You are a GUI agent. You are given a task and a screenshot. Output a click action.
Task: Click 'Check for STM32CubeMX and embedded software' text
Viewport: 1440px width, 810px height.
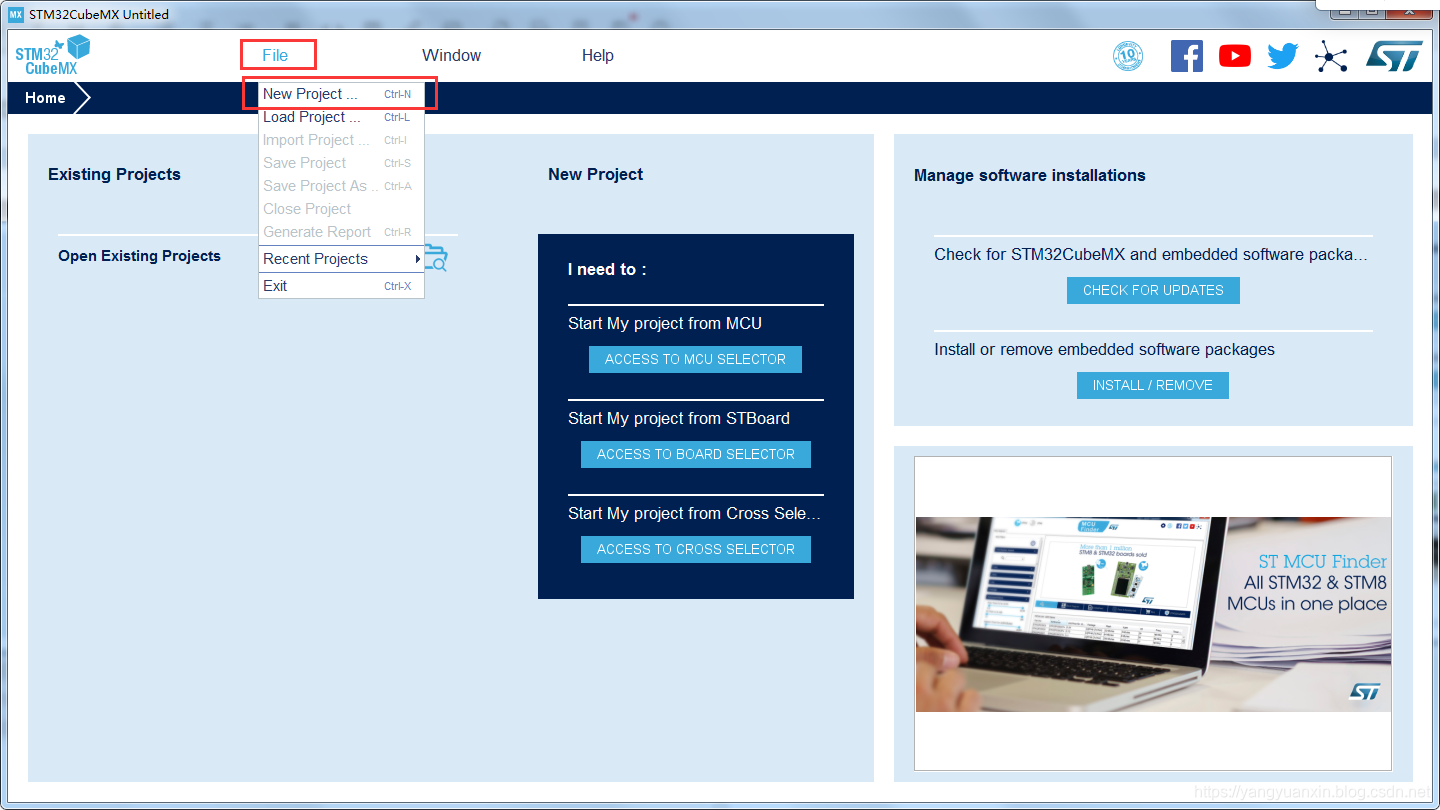tap(1151, 254)
